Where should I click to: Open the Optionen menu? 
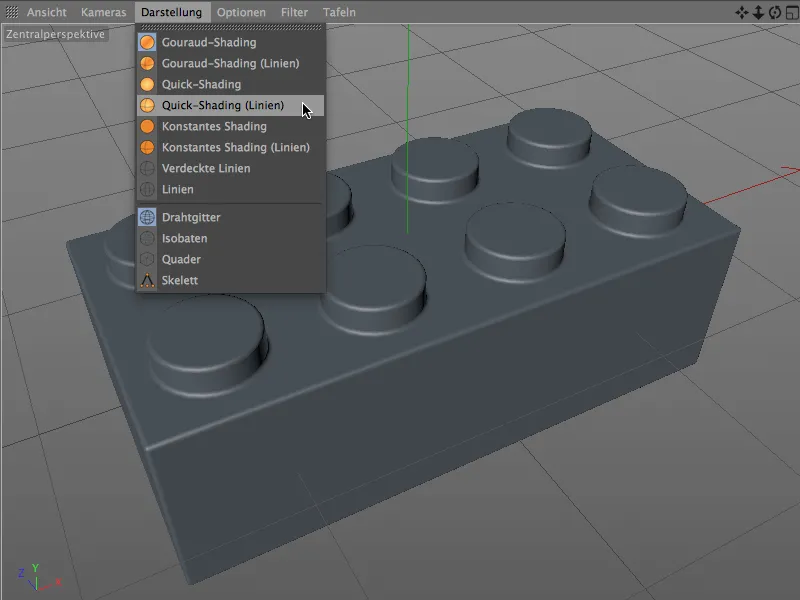pyautogui.click(x=241, y=12)
